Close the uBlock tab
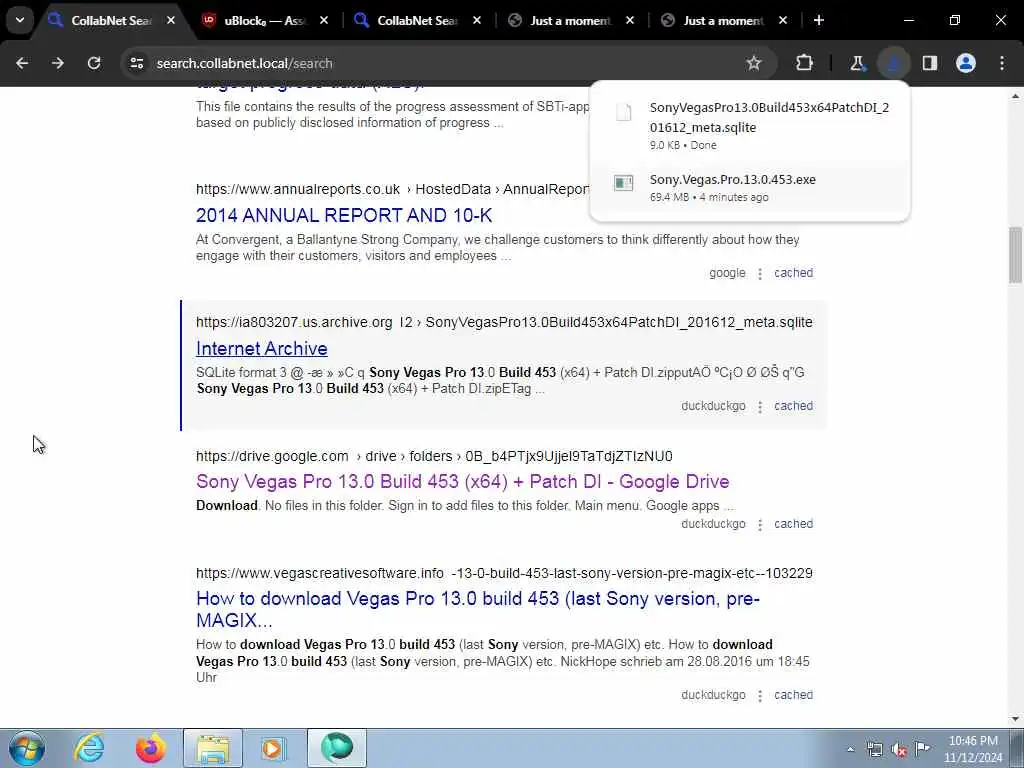 tap(324, 20)
